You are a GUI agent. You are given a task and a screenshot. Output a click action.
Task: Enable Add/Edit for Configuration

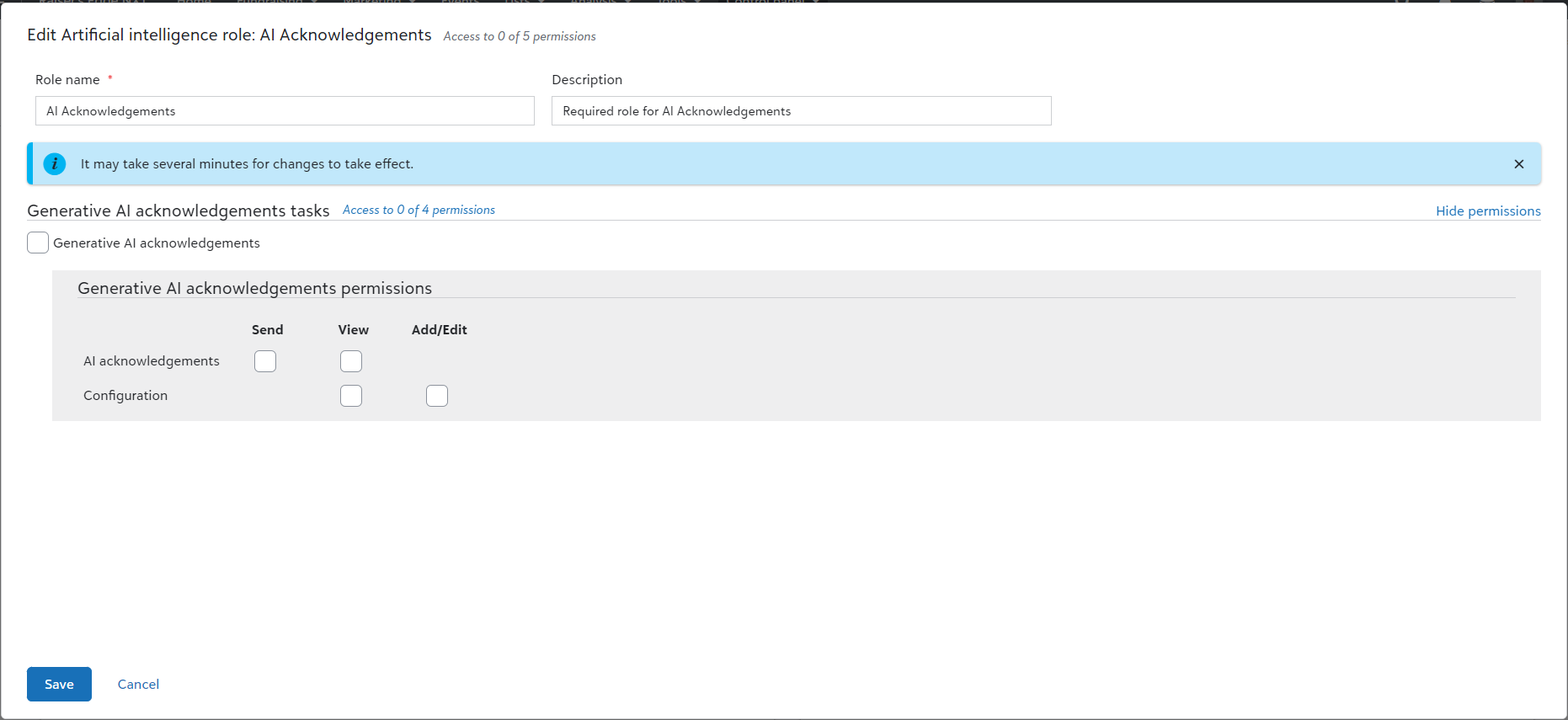tap(437, 396)
